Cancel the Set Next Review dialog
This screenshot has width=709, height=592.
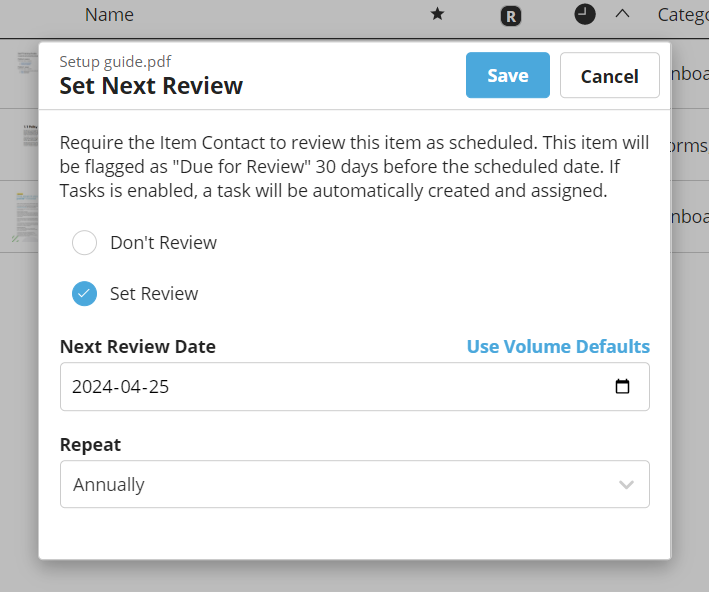click(x=609, y=76)
